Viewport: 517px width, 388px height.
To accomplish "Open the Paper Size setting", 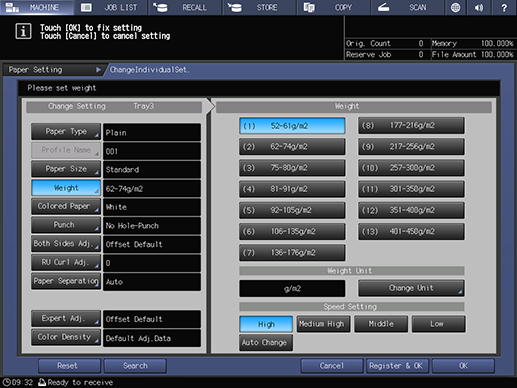I will pyautogui.click(x=66, y=169).
